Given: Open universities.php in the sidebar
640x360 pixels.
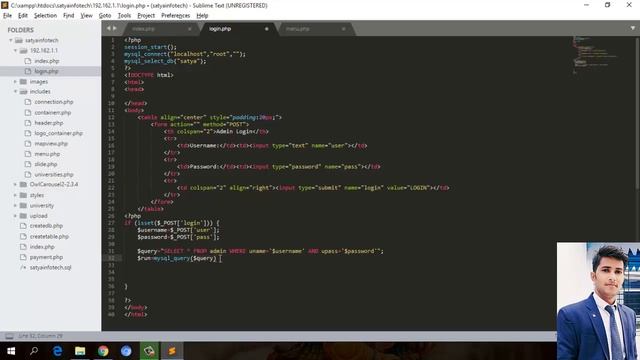Looking at the screenshot, I should (x=54, y=174).
